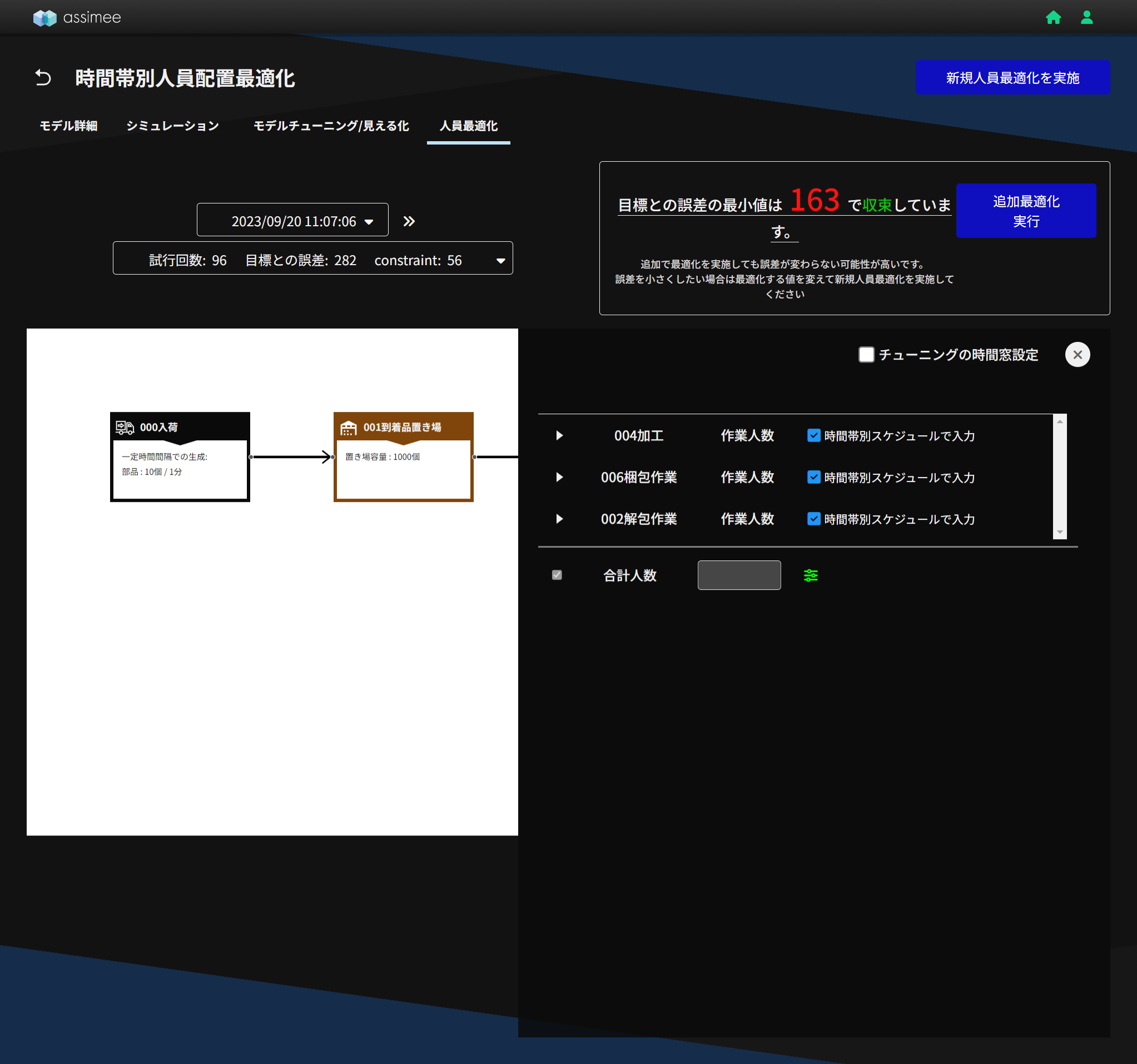Switch to the モデル詳細 tab
This screenshot has height=1064, width=1137.
tap(68, 126)
